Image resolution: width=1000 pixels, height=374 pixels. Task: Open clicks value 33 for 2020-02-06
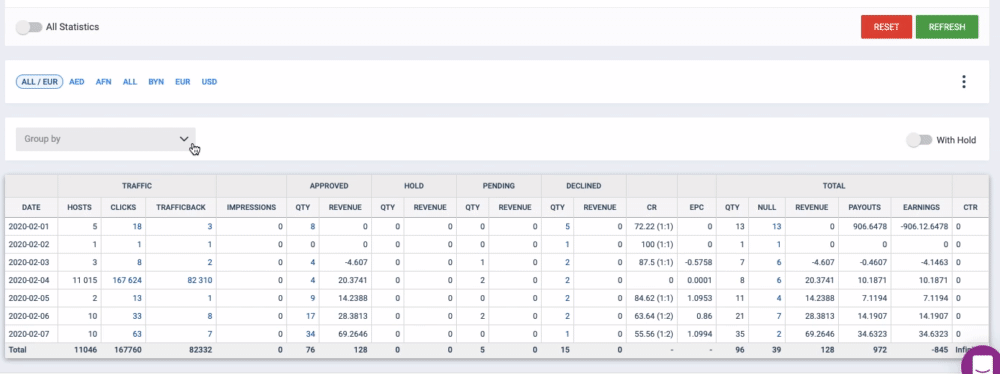click(137, 316)
